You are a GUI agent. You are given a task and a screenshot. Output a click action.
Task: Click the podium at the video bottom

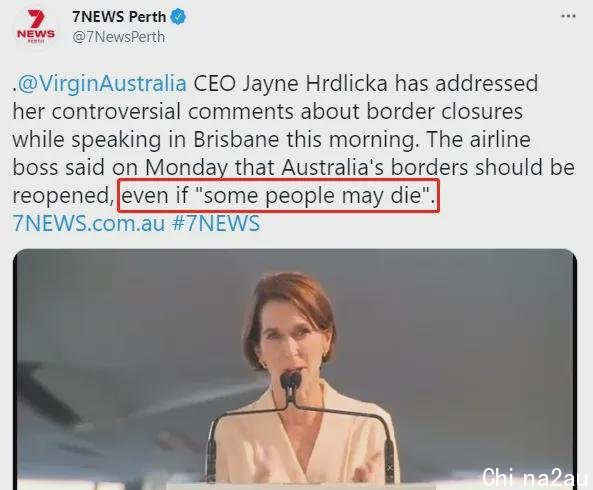[x=301, y=485]
